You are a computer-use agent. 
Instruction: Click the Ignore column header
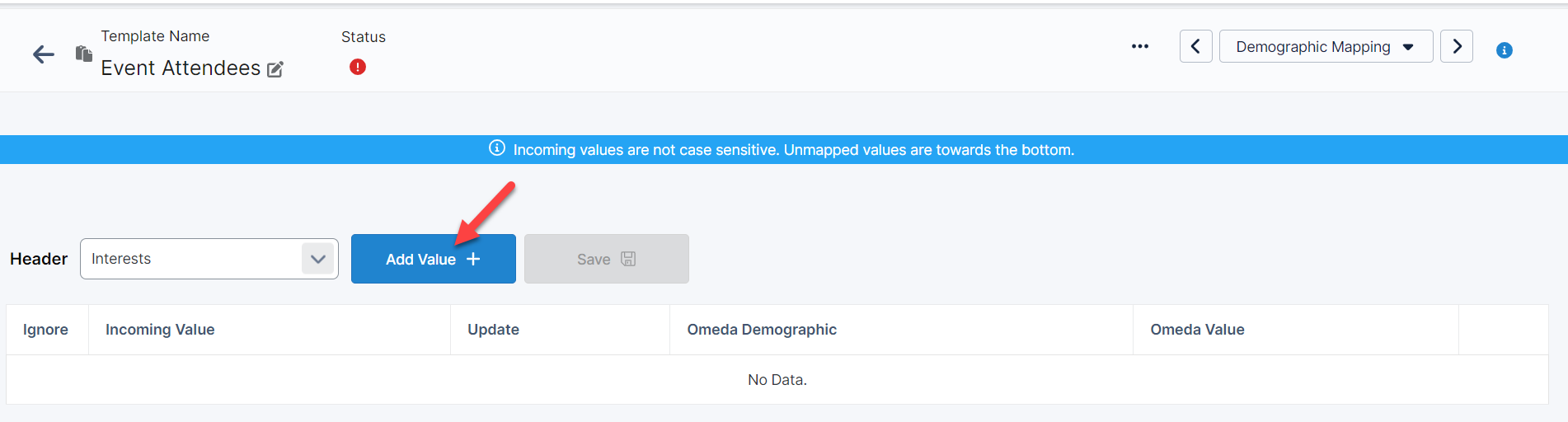point(45,330)
